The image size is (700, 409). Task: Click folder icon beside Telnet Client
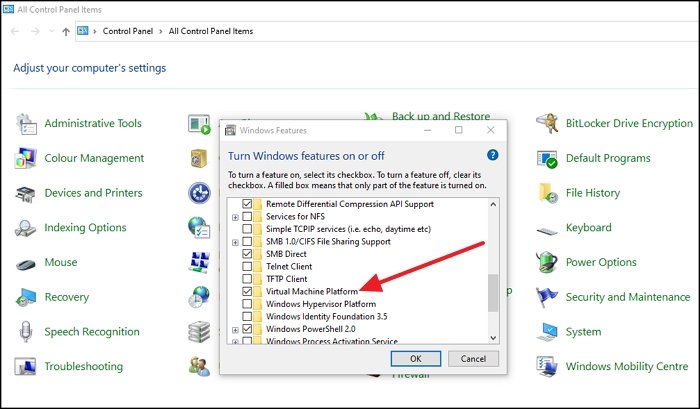(258, 267)
